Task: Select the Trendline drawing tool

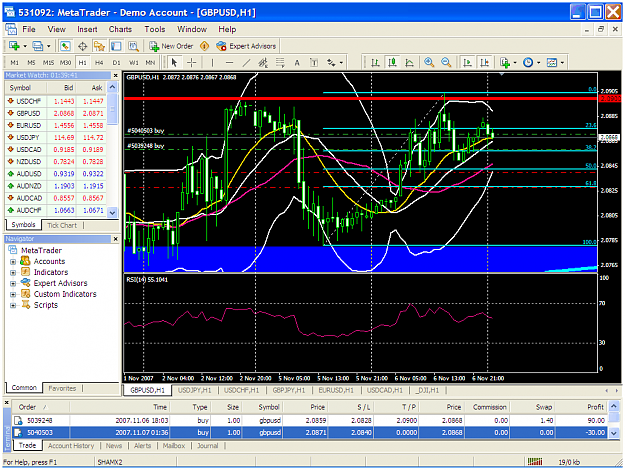Action: (246, 63)
